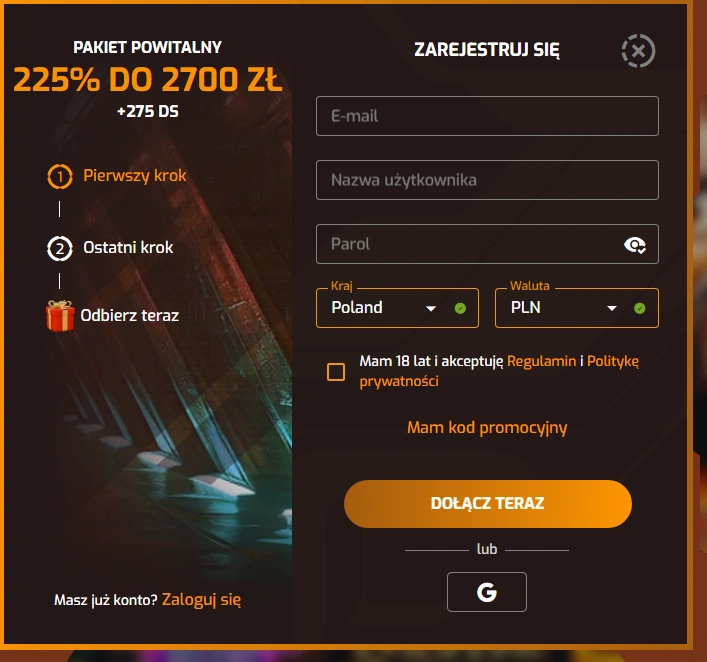The height and width of the screenshot is (662, 707).
Task: Check the 18 lat acceptance checkbox
Action: point(336,372)
